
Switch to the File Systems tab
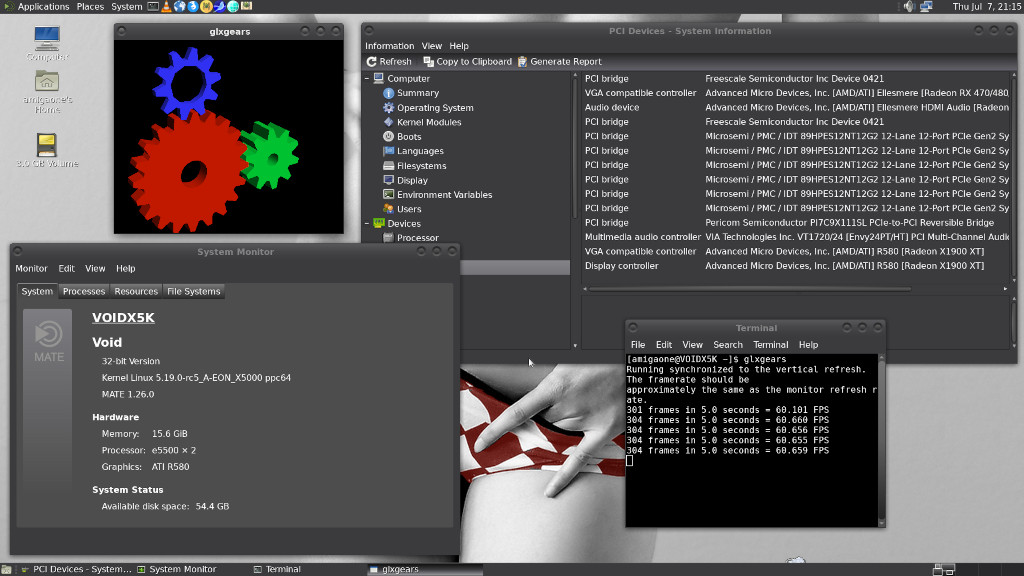coord(193,291)
